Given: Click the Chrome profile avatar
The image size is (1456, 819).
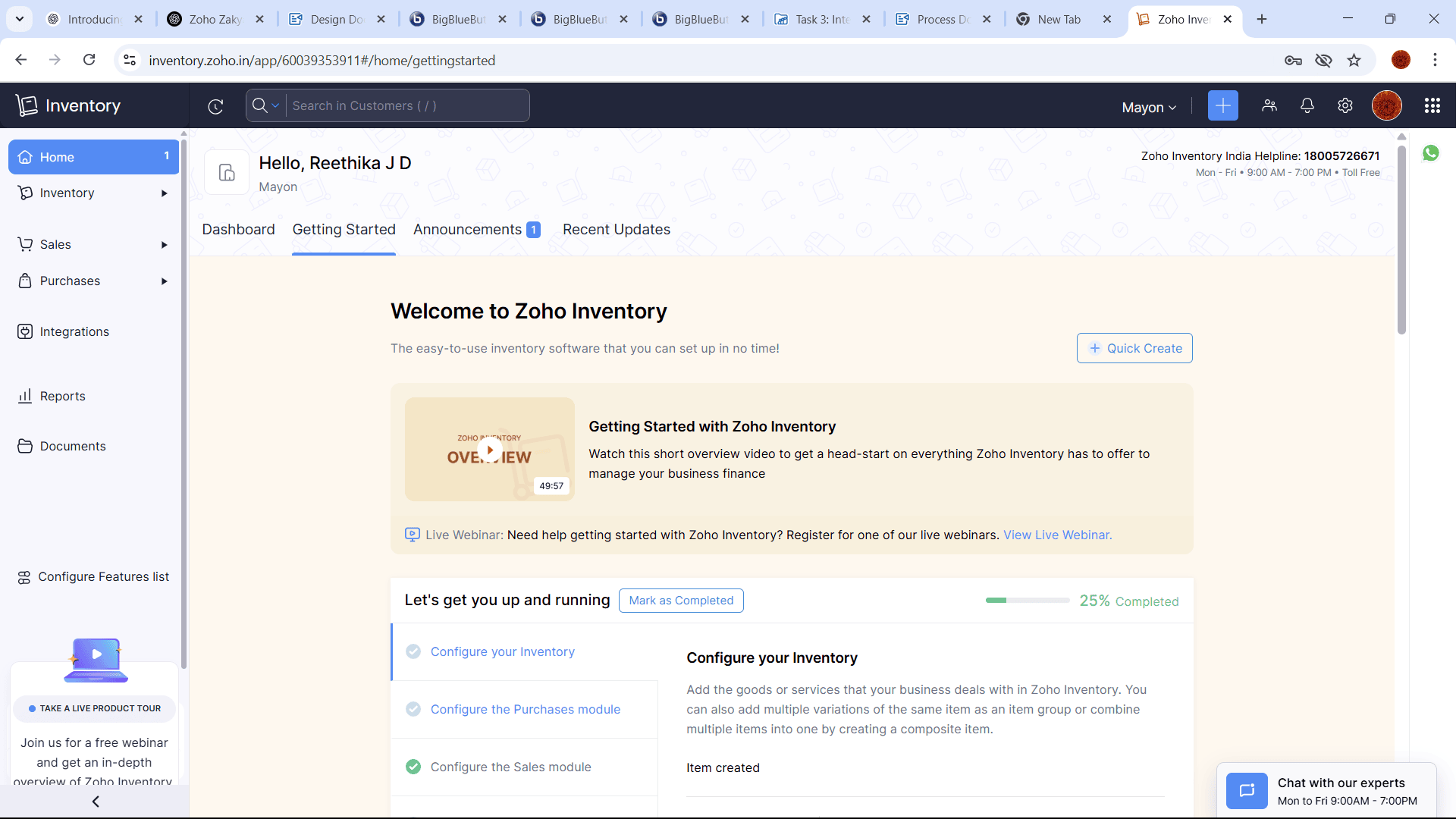Looking at the screenshot, I should (x=1401, y=60).
